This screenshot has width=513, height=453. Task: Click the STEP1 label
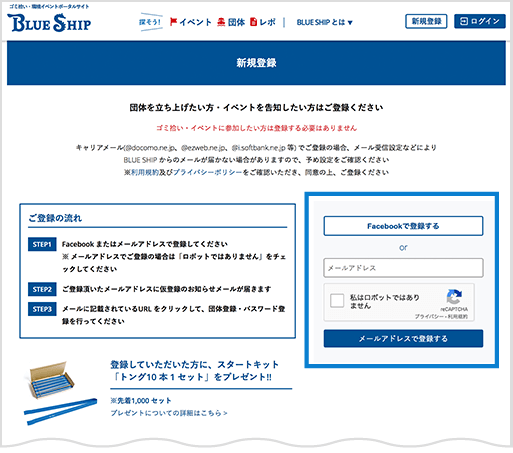pyautogui.click(x=42, y=244)
